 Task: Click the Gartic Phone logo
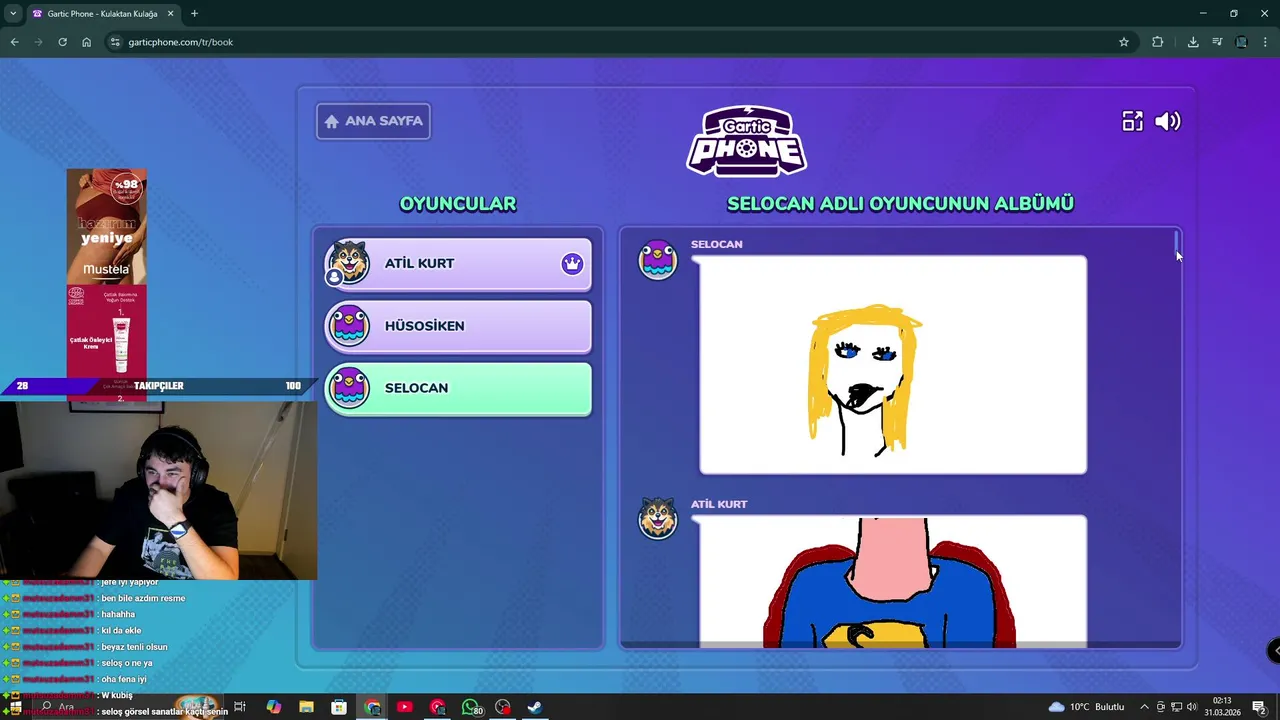click(x=747, y=141)
